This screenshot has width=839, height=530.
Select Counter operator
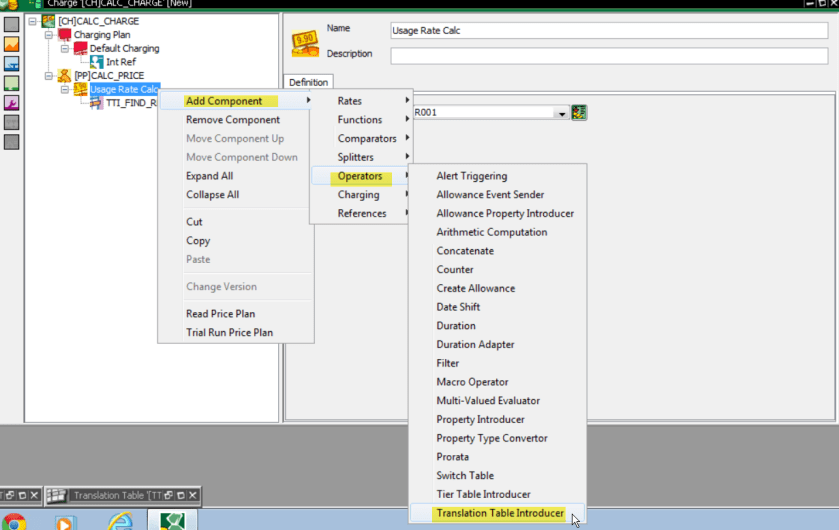pos(498,270)
